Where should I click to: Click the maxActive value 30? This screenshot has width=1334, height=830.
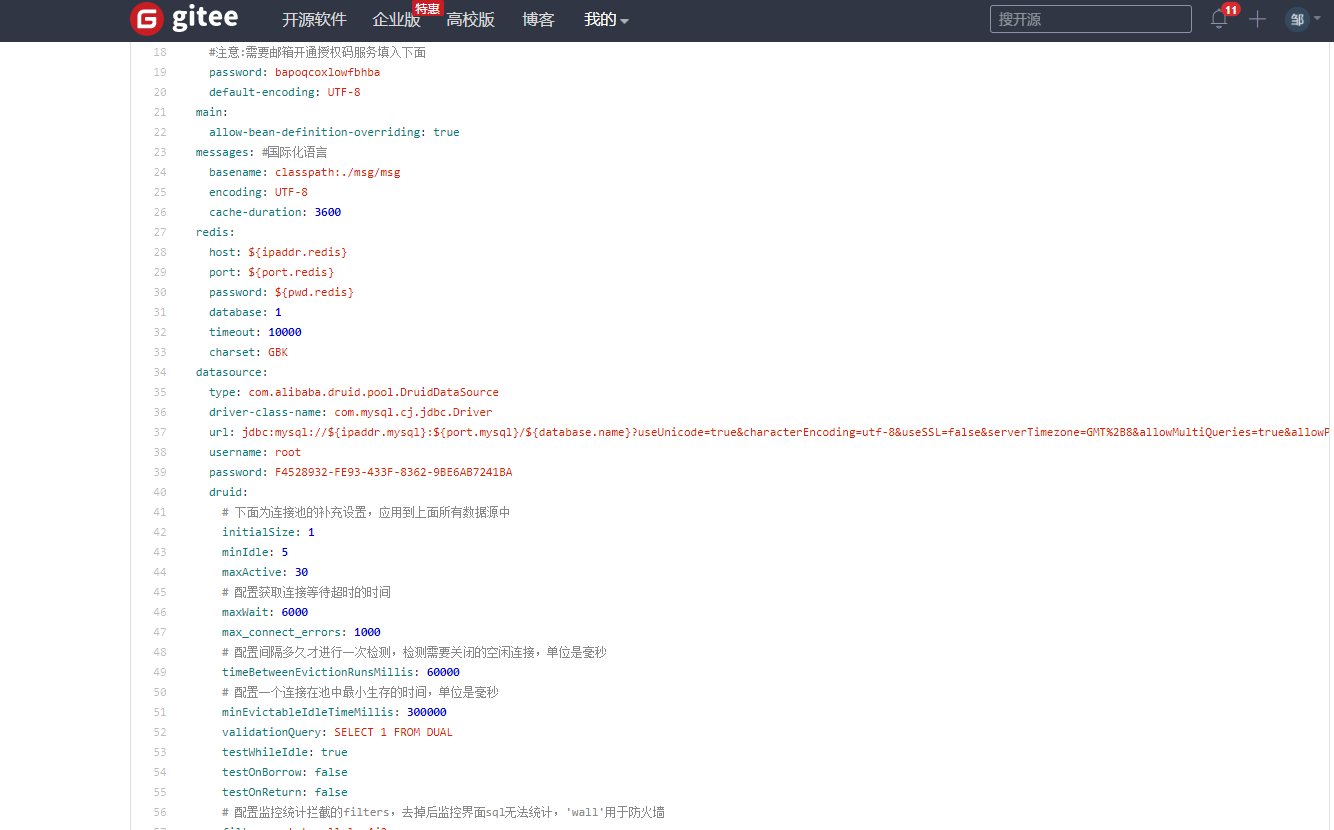tap(301, 572)
